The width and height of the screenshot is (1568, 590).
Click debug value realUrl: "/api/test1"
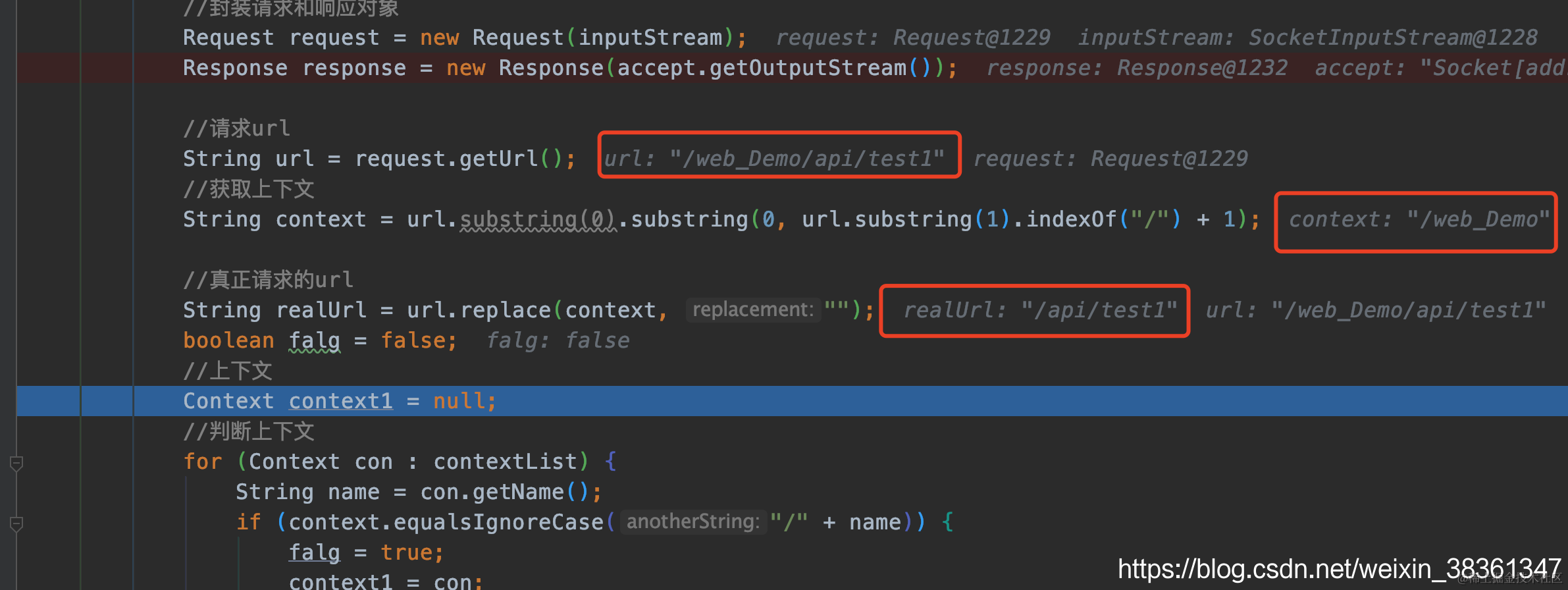(x=1040, y=310)
